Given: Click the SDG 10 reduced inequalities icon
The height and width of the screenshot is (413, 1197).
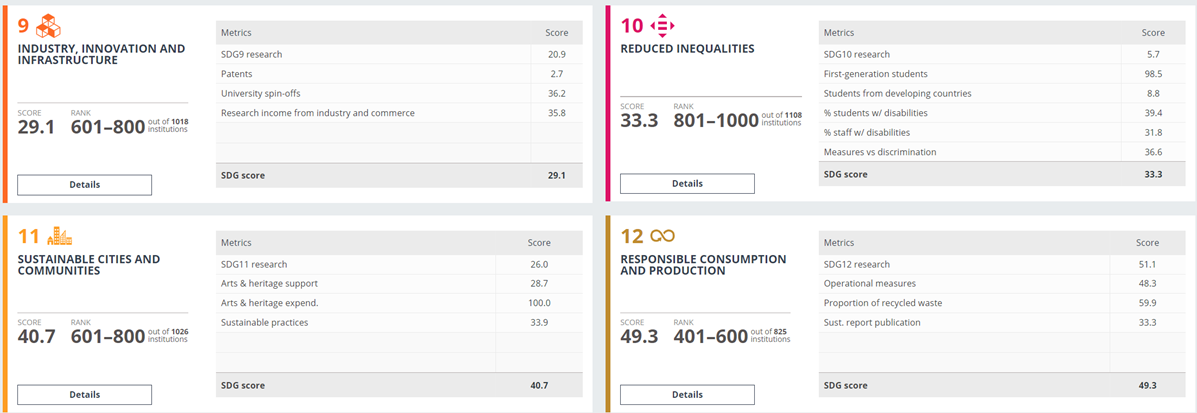Looking at the screenshot, I should point(663,25).
